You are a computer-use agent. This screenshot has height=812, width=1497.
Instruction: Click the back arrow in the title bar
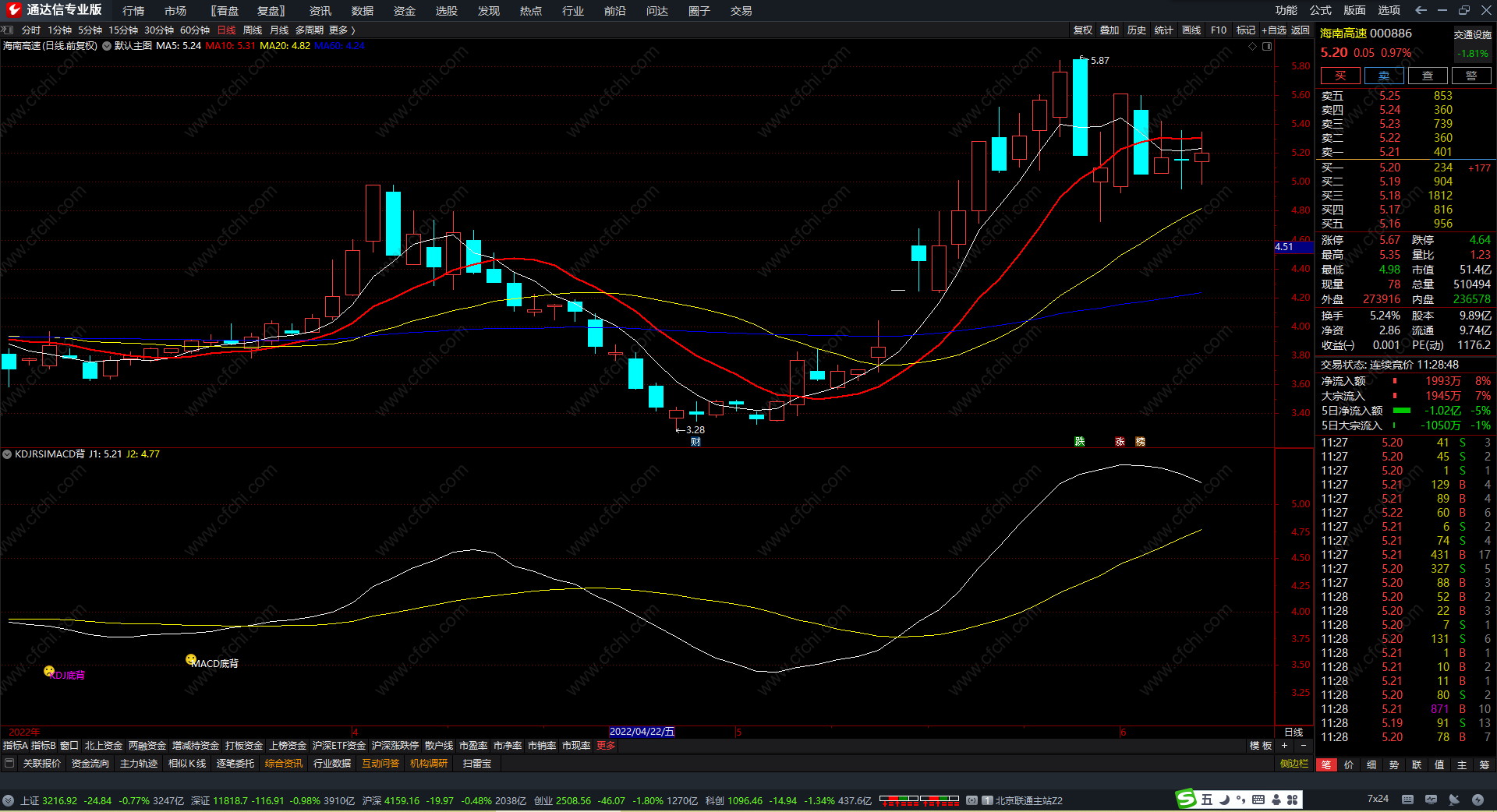pyautogui.click(x=1421, y=10)
